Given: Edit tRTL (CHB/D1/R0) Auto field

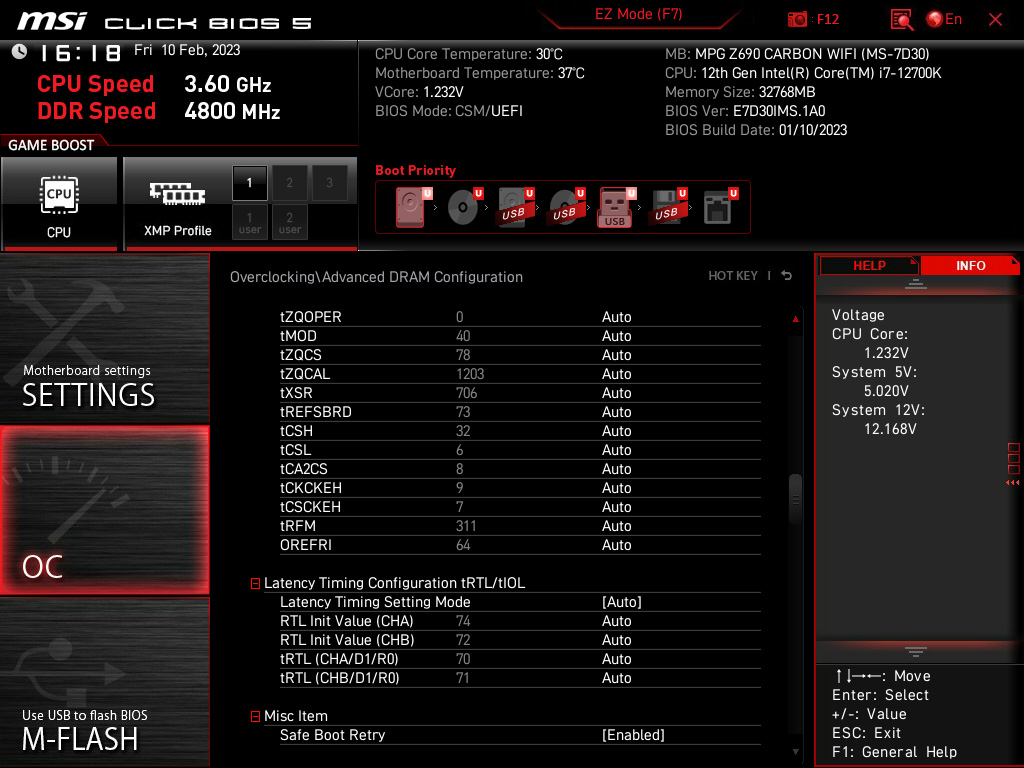Looking at the screenshot, I should pos(616,678).
